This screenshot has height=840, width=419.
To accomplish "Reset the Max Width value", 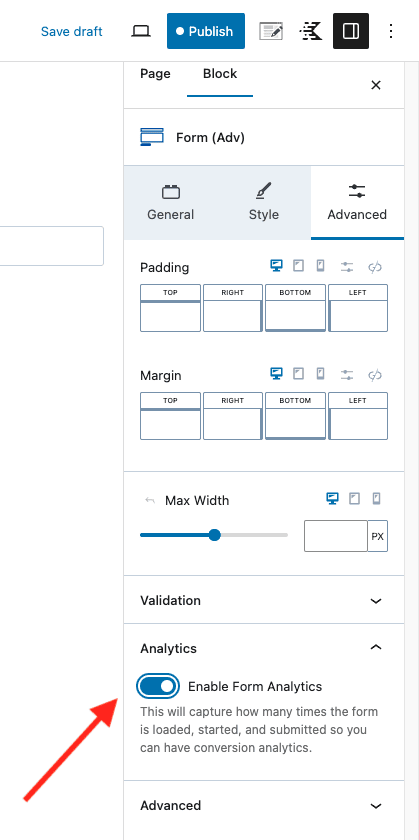I will tap(150, 501).
